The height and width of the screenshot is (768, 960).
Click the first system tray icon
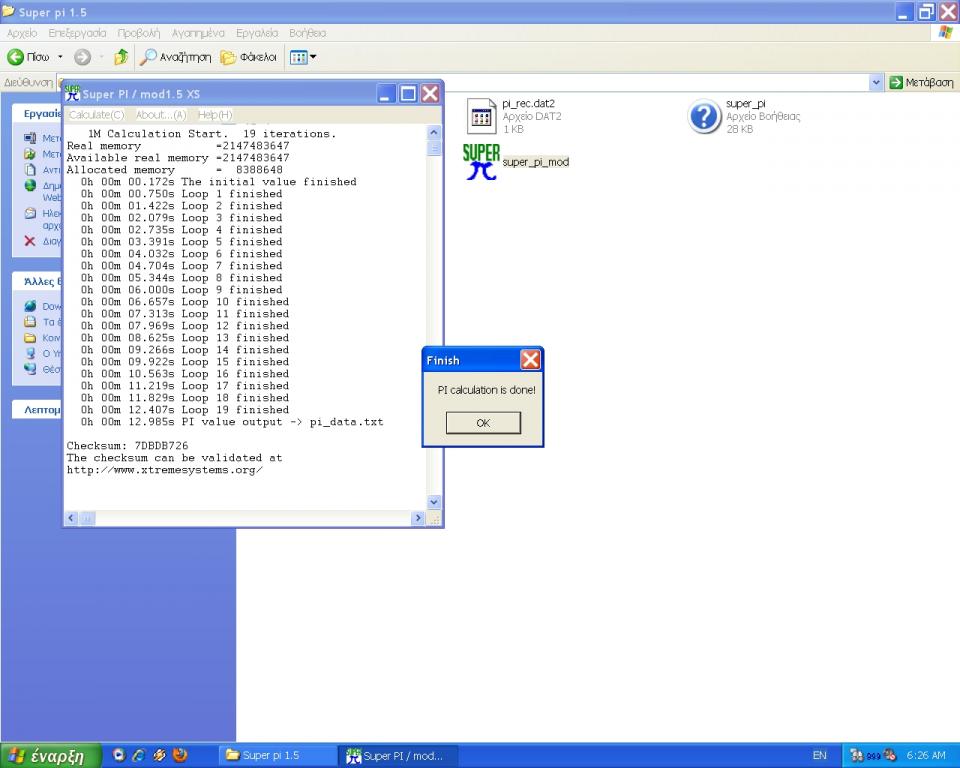(x=857, y=756)
